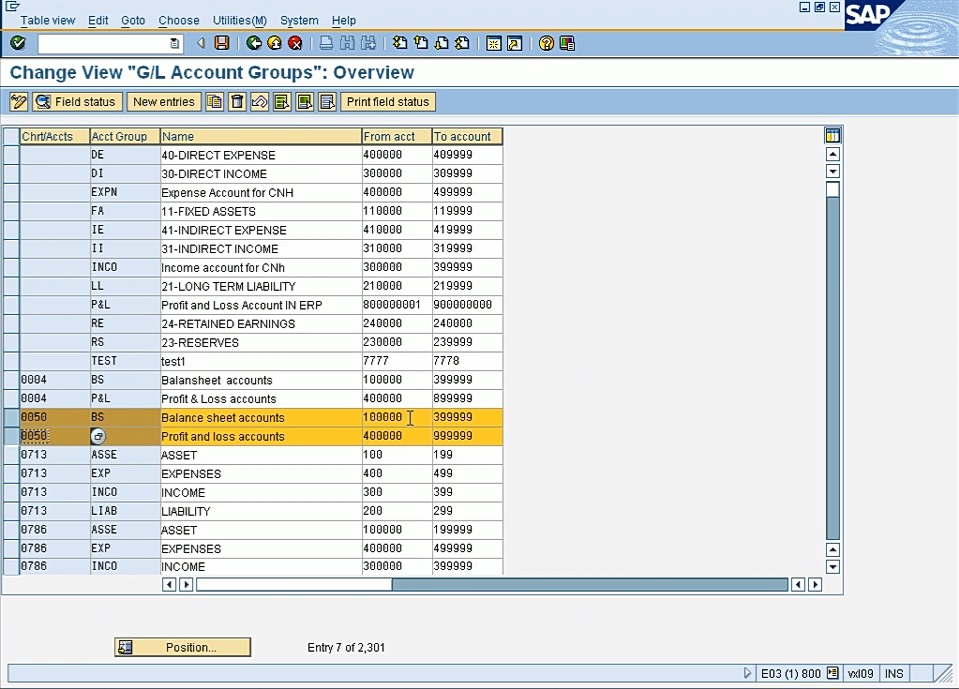Click the From acct cell of Balance sheet accounts

(x=396, y=417)
